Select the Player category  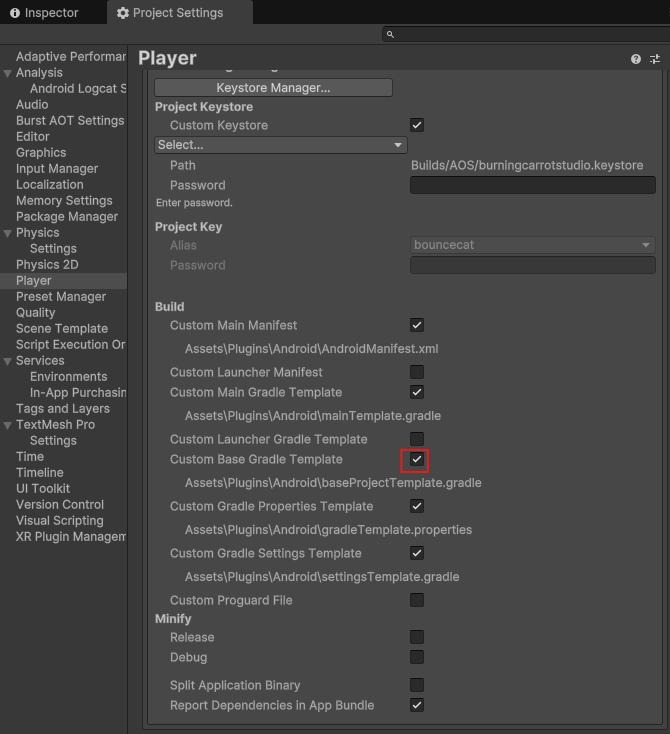(x=63, y=281)
